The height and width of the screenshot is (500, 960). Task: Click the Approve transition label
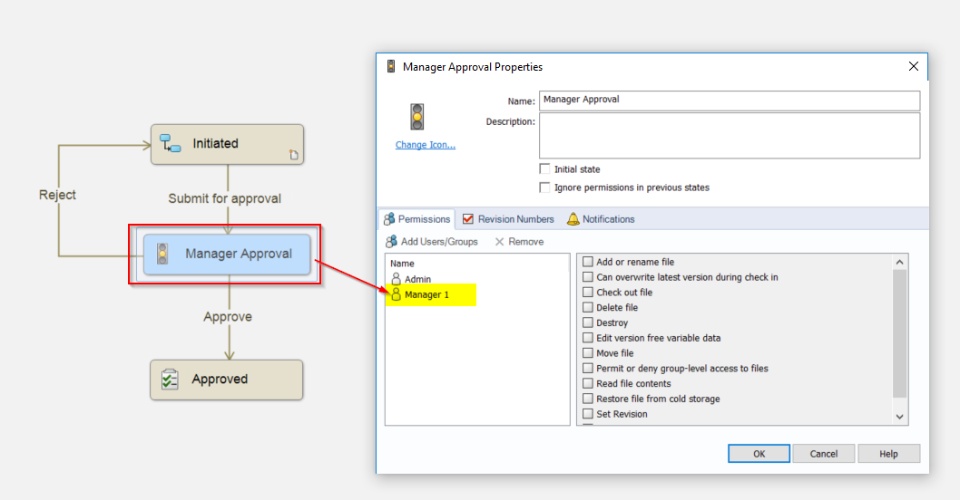click(x=228, y=317)
